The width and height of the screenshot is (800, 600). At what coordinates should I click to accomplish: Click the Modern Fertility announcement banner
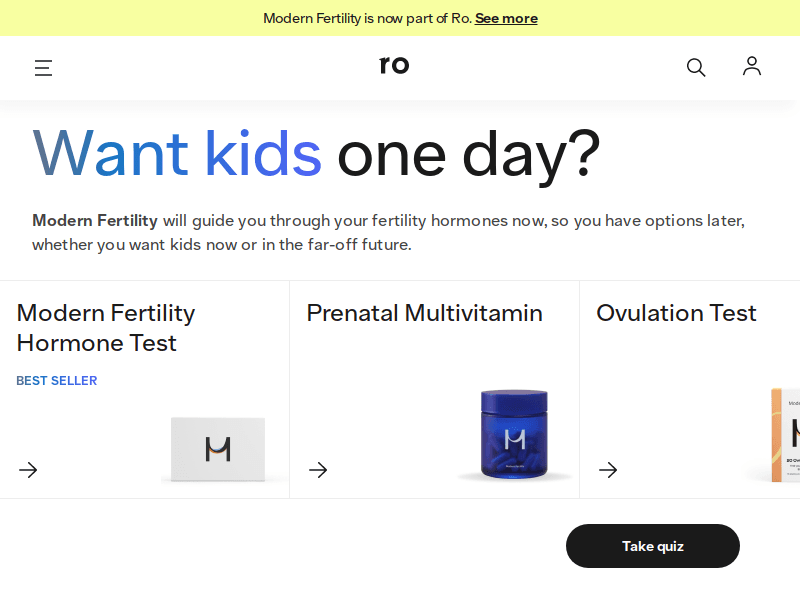400,18
